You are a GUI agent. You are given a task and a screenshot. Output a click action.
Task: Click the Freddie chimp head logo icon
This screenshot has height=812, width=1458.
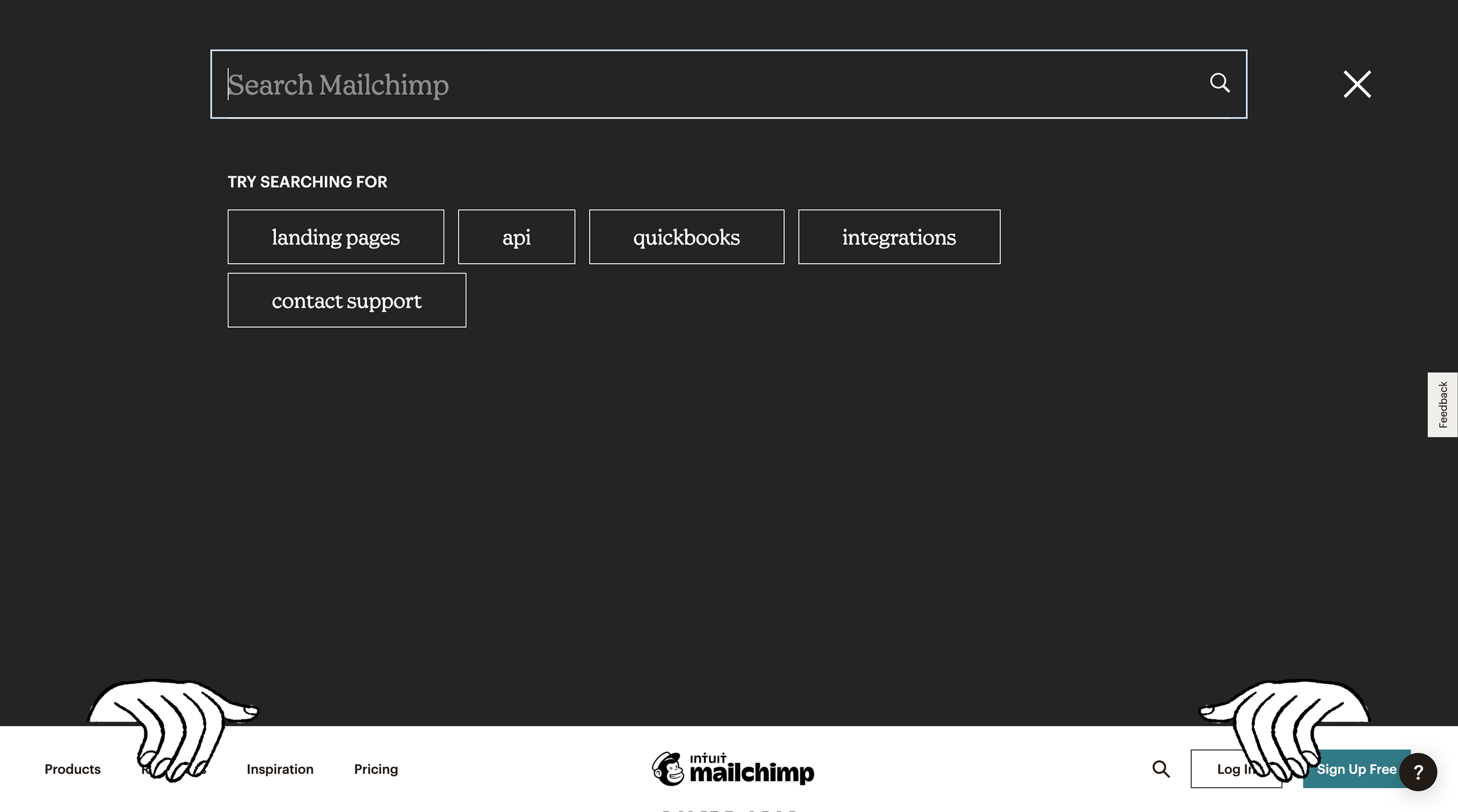[668, 769]
